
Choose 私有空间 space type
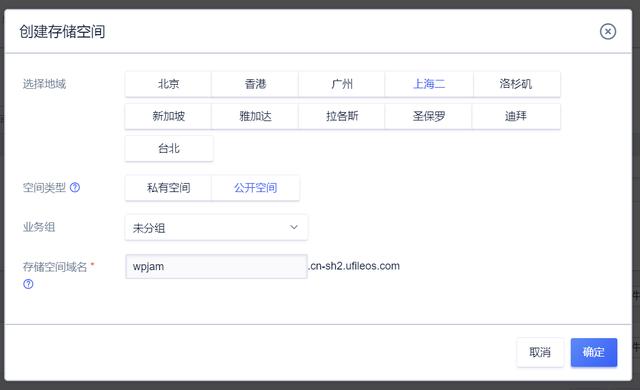coord(168,188)
